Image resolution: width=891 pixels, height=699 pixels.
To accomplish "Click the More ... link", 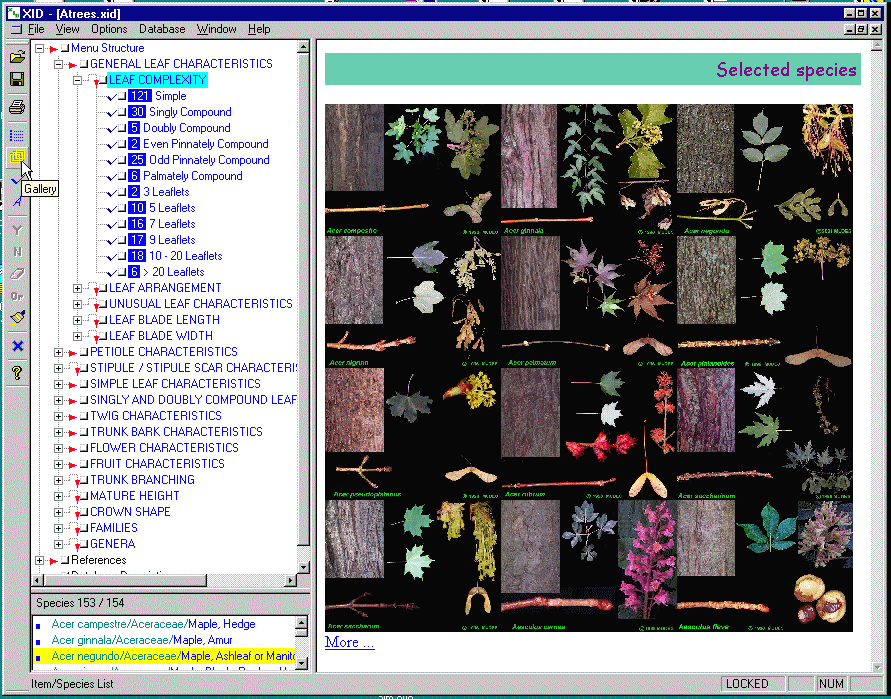I will click(x=349, y=642).
